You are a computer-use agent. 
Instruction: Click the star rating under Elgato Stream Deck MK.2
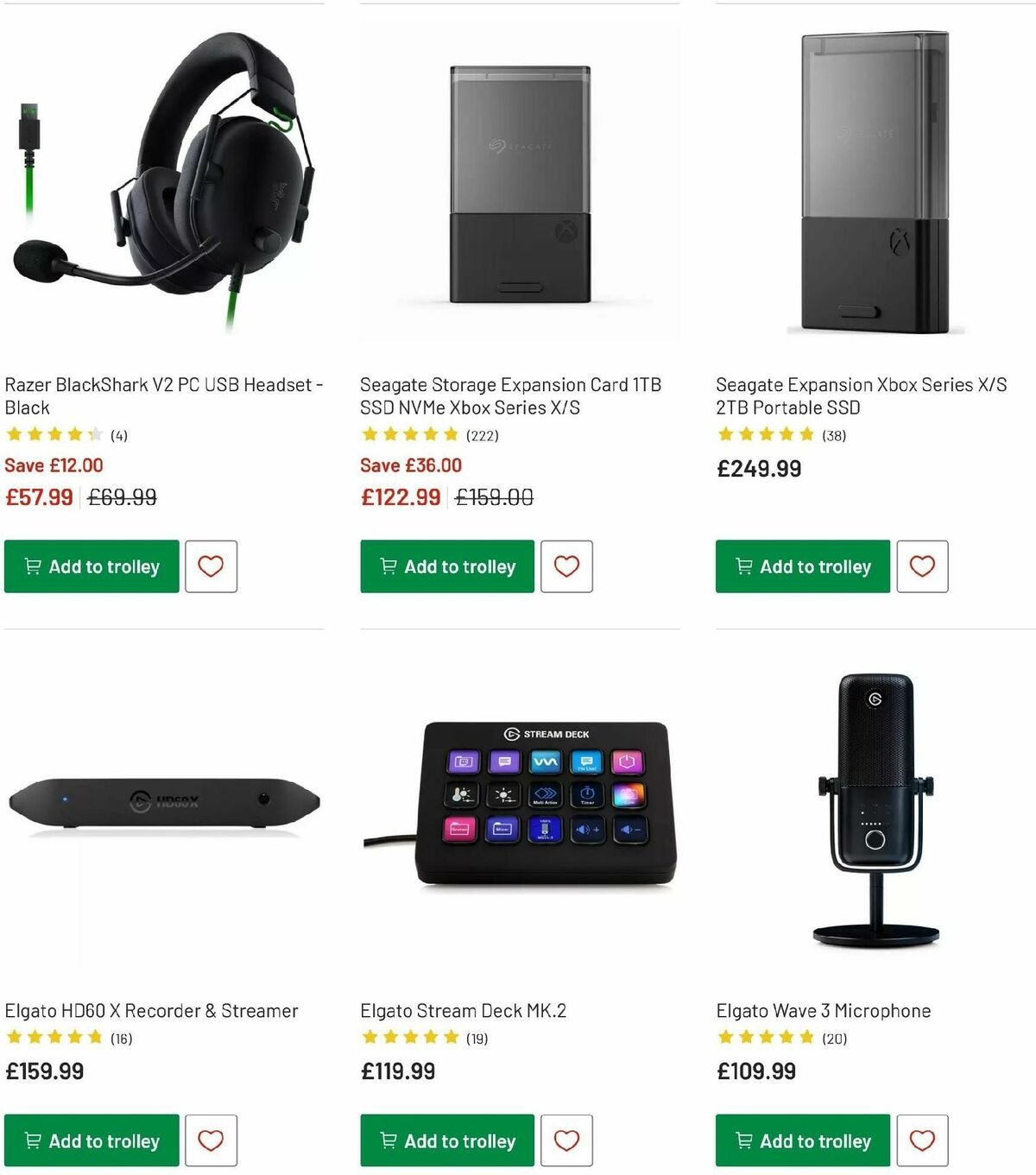tap(410, 1037)
